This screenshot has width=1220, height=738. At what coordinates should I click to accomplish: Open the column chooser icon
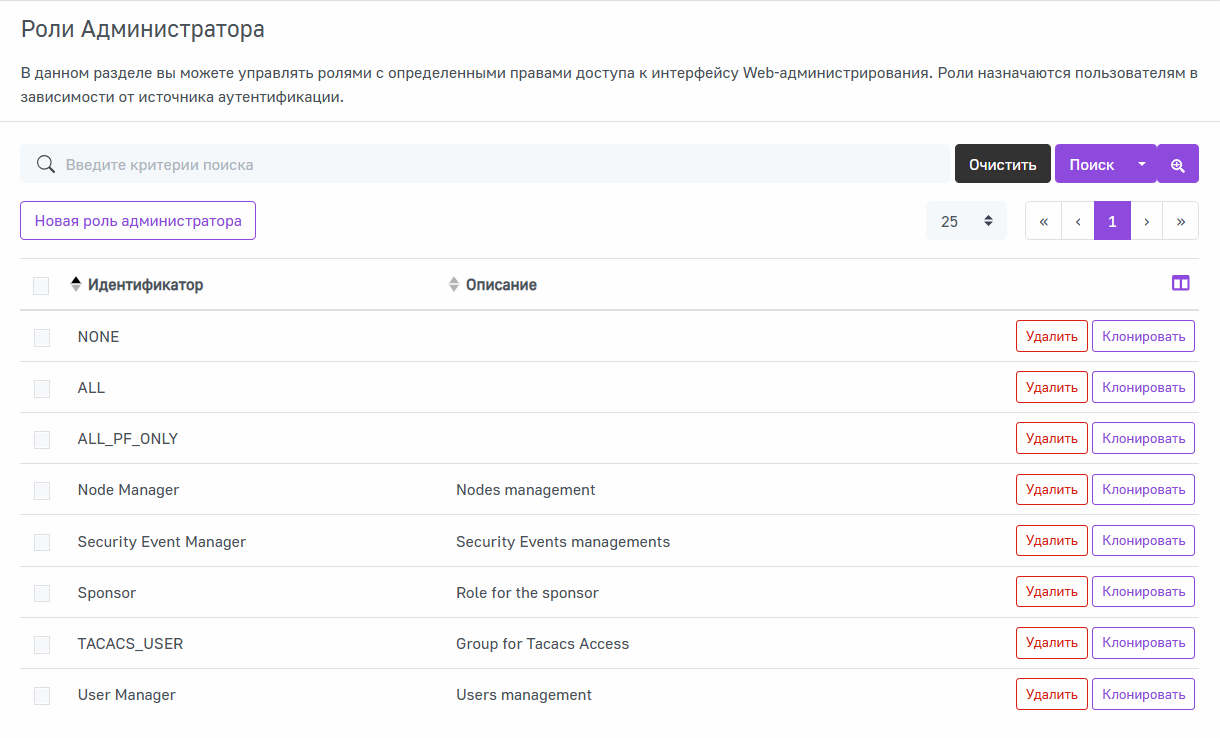click(1180, 284)
